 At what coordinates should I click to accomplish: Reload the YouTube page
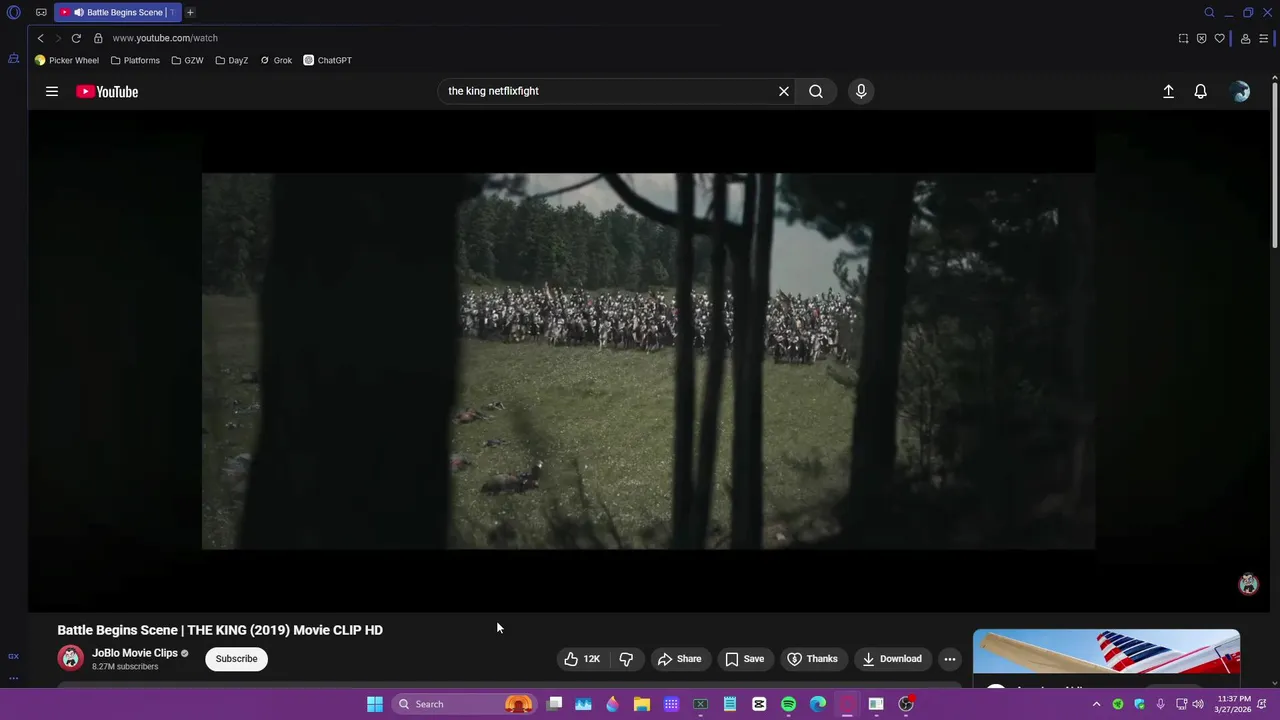(x=76, y=38)
